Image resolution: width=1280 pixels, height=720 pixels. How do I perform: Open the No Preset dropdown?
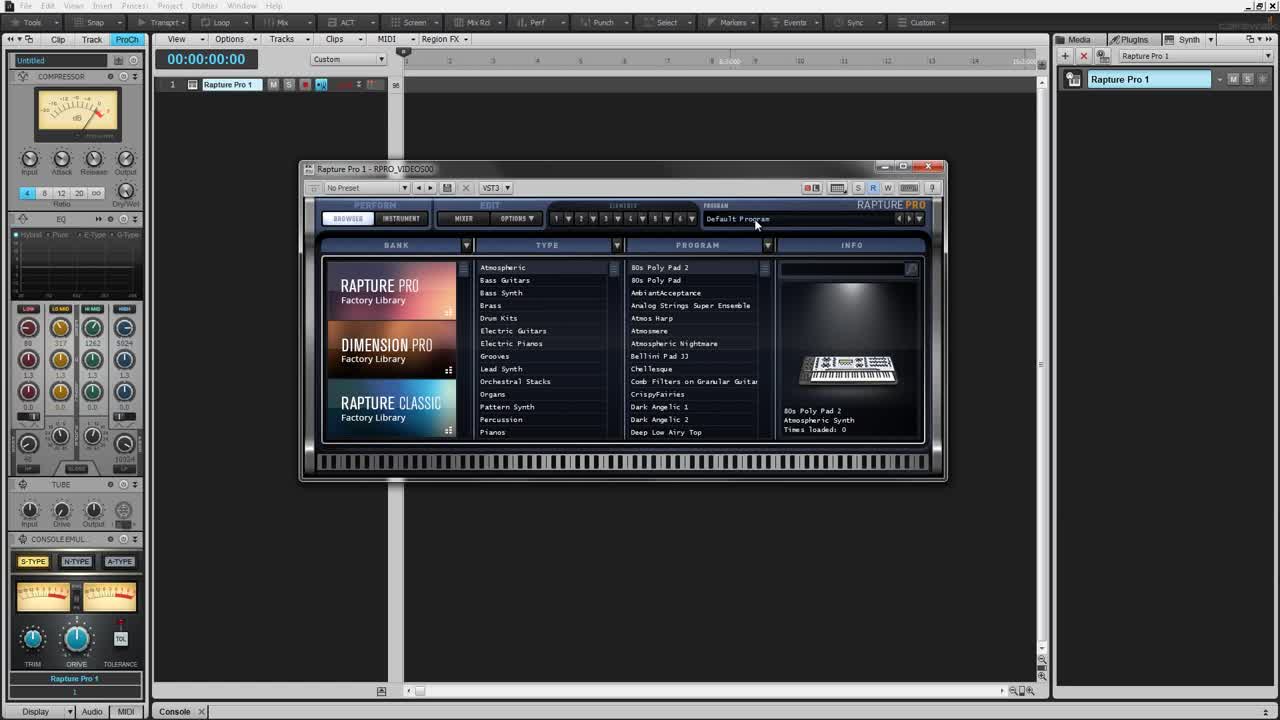tap(367, 188)
